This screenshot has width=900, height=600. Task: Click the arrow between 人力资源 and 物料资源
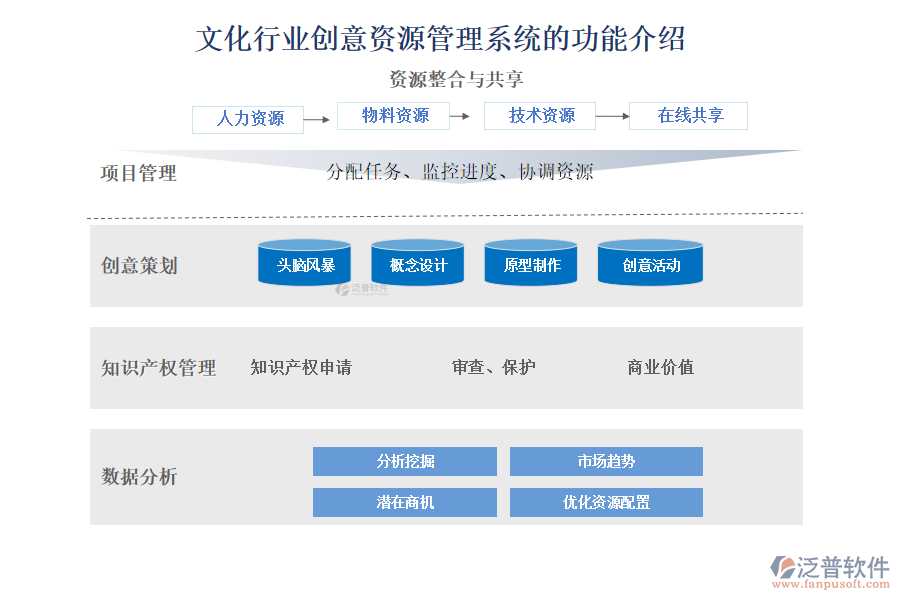(317, 120)
